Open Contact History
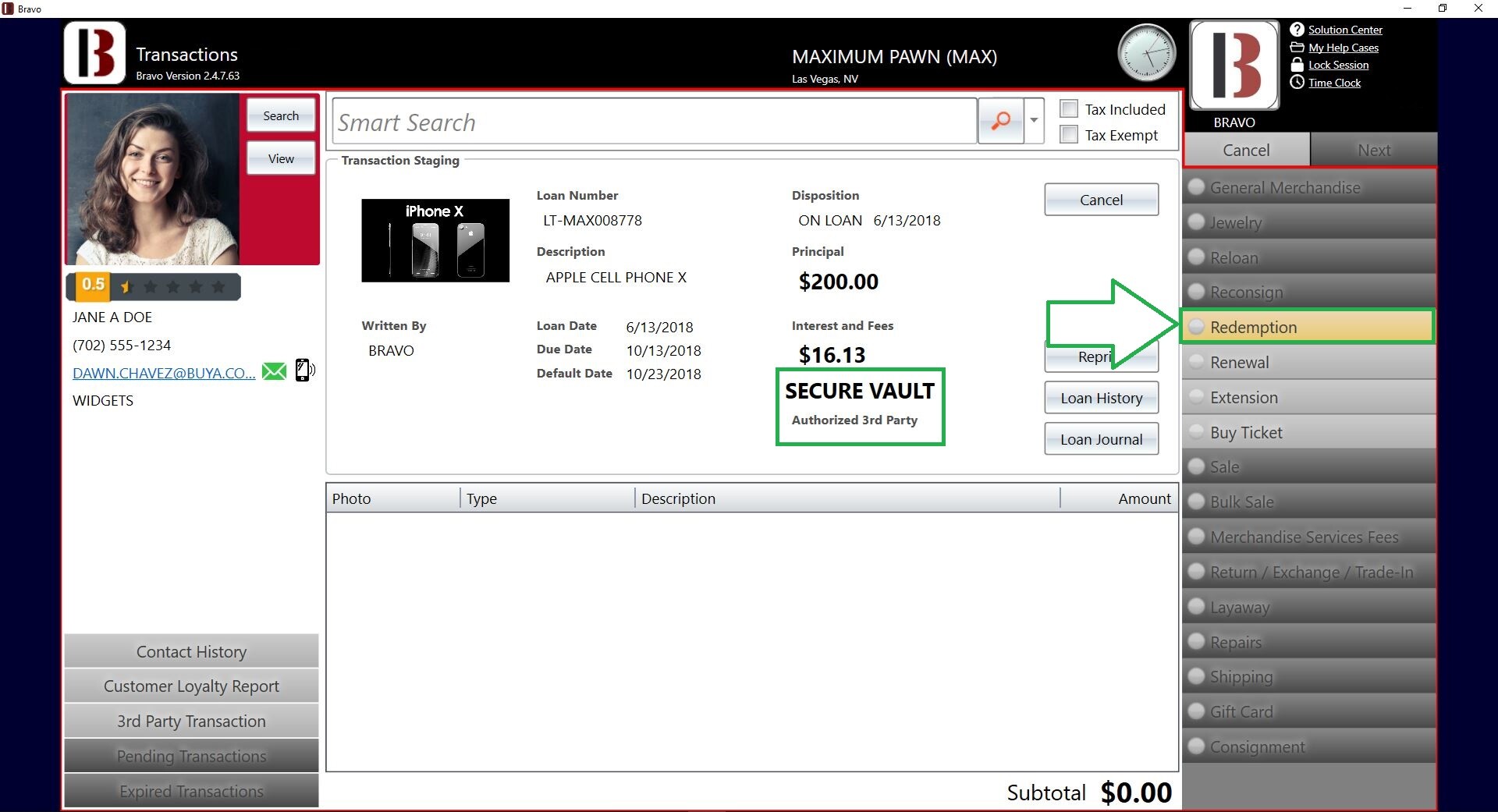This screenshot has width=1498, height=812. point(191,651)
